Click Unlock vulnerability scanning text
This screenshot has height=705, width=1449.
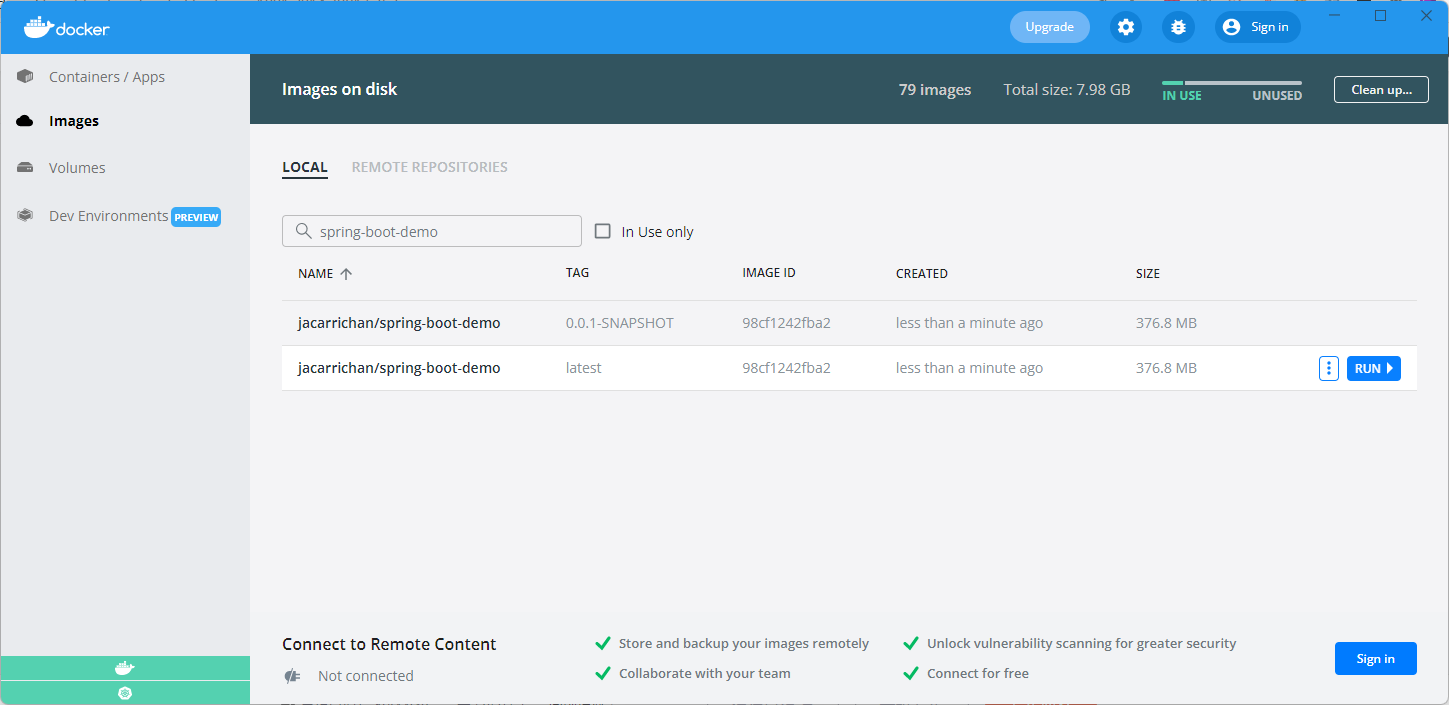1081,643
